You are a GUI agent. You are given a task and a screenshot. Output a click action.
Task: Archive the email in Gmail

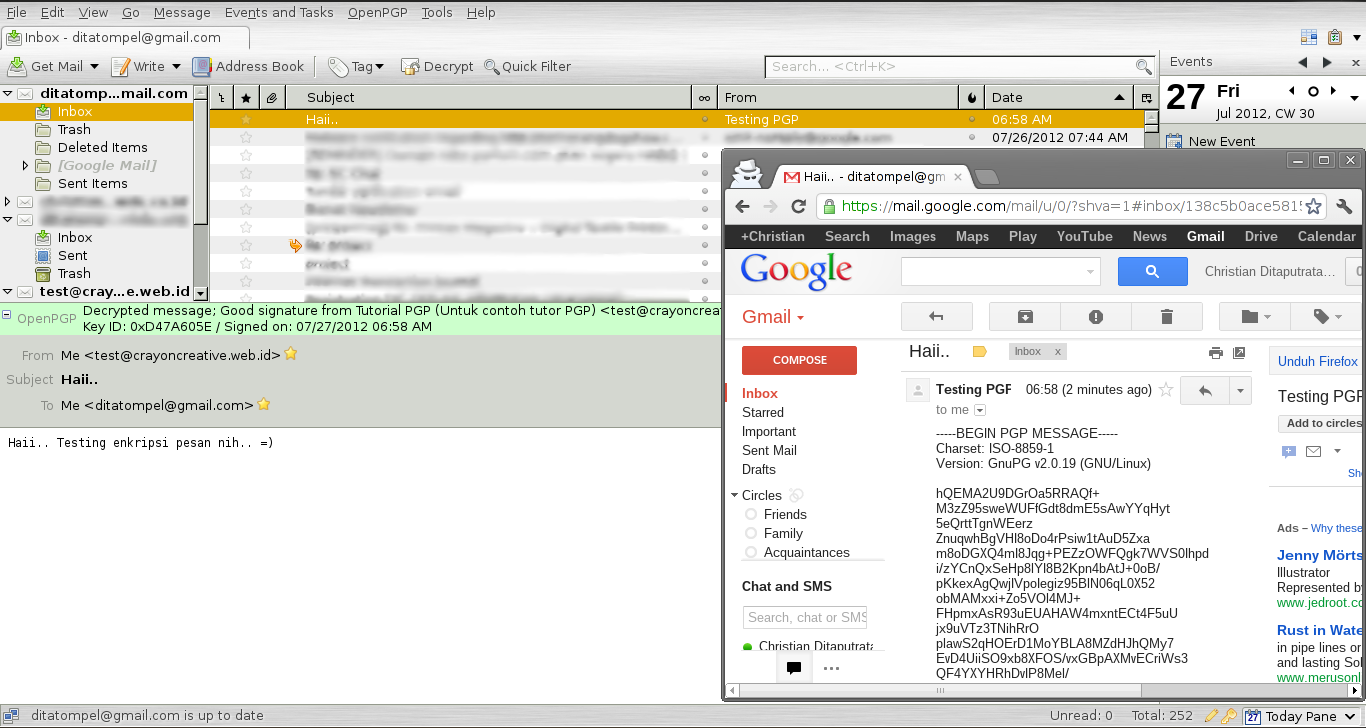click(1025, 317)
